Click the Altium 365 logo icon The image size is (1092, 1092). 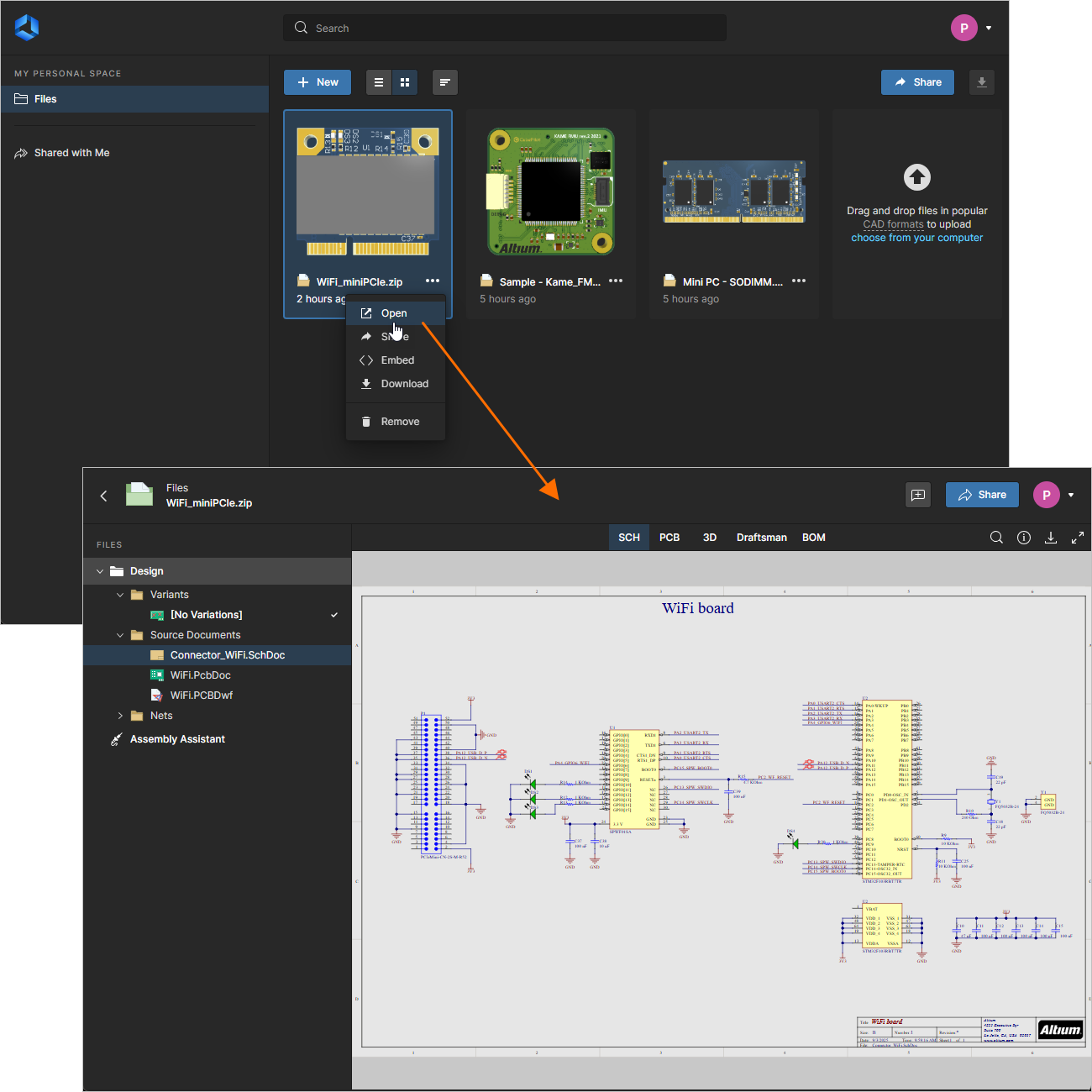pyautogui.click(x=27, y=28)
